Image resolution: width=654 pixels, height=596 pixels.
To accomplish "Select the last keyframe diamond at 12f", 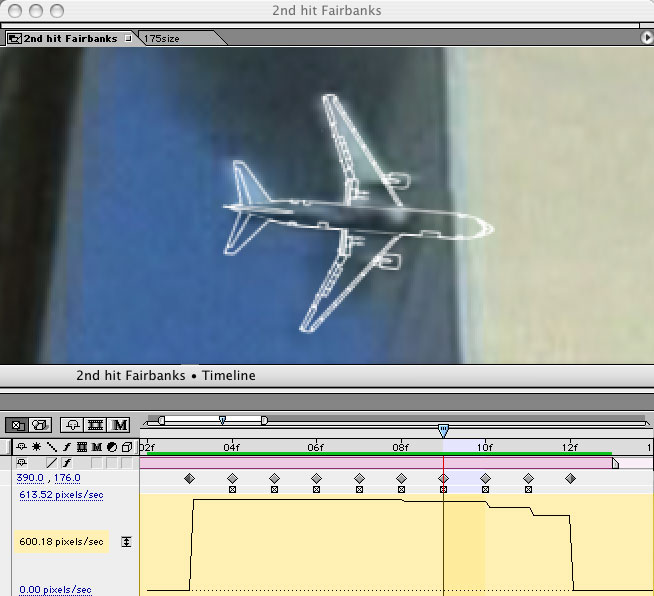I will pos(570,479).
